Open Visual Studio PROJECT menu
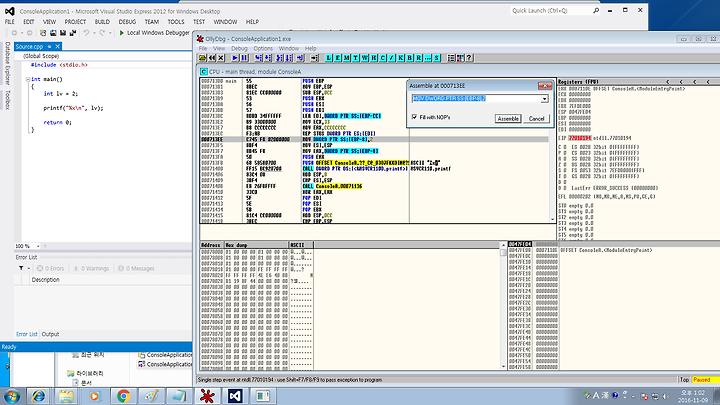Image resolution: width=720 pixels, height=405 pixels. 75,22
